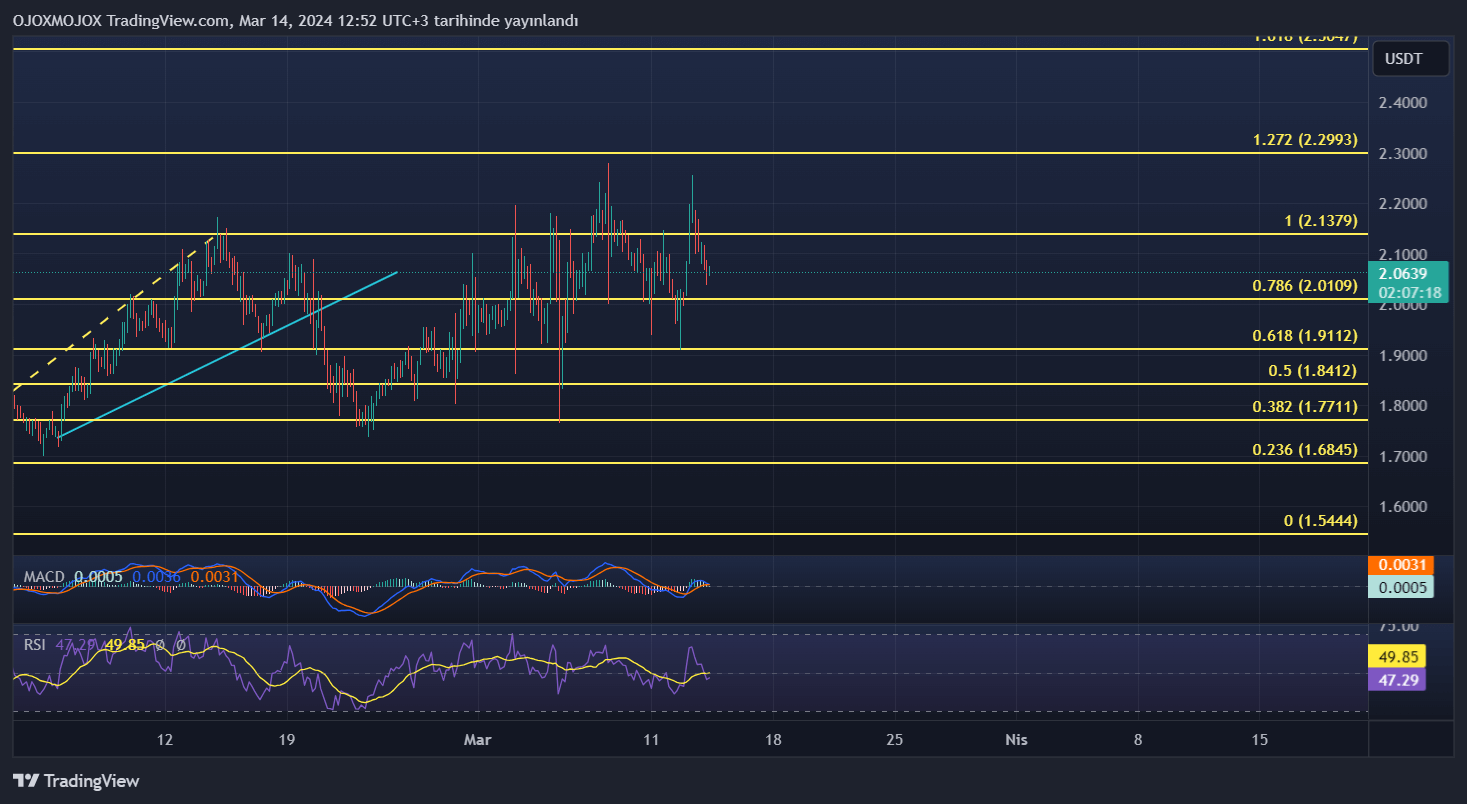The height and width of the screenshot is (804, 1467).
Task: Click the 1.8000 price axis label
Action: coord(1401,406)
